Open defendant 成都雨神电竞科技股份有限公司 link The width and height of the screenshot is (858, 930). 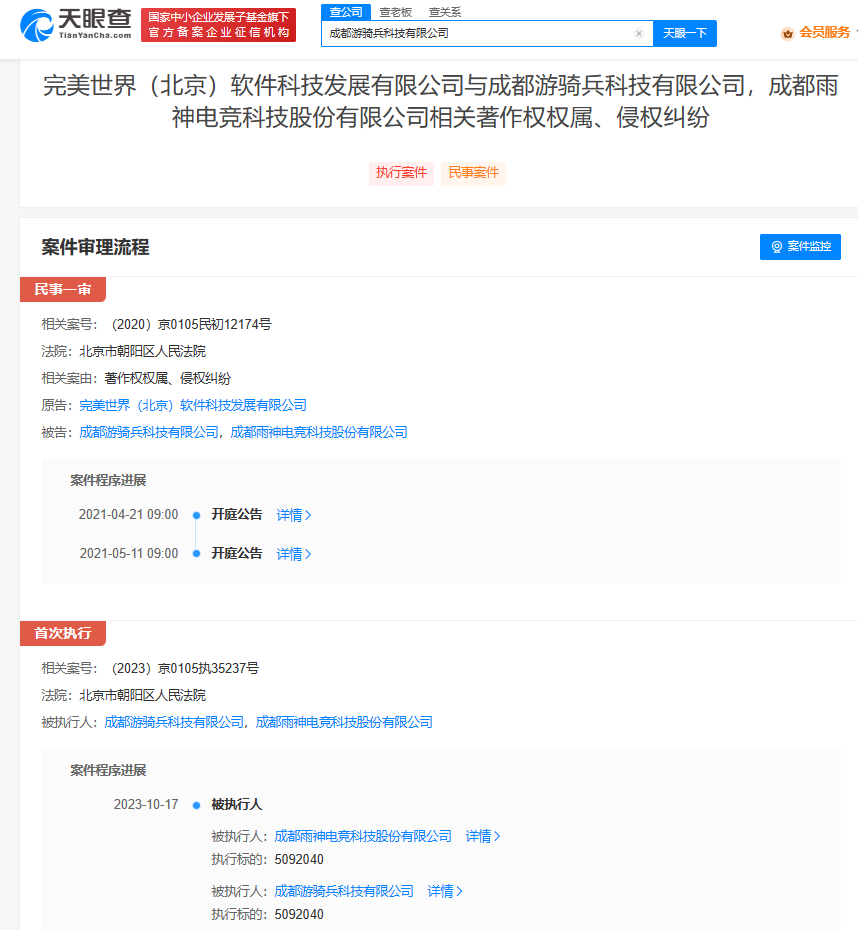click(x=319, y=432)
